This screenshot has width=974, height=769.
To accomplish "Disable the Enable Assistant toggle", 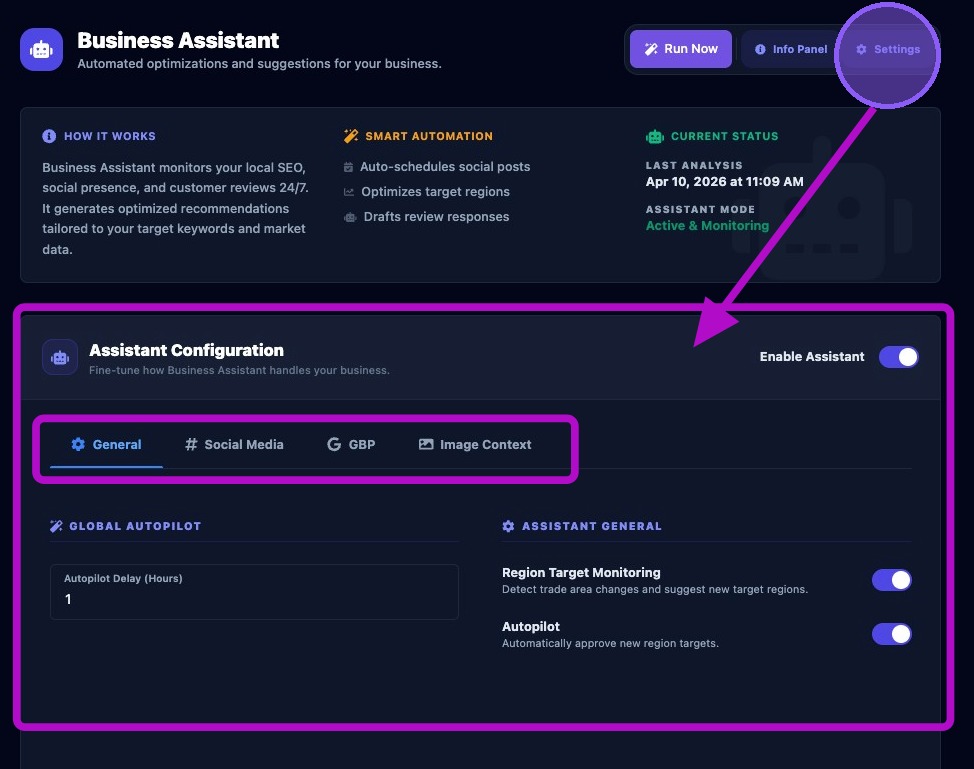I will click(x=898, y=357).
